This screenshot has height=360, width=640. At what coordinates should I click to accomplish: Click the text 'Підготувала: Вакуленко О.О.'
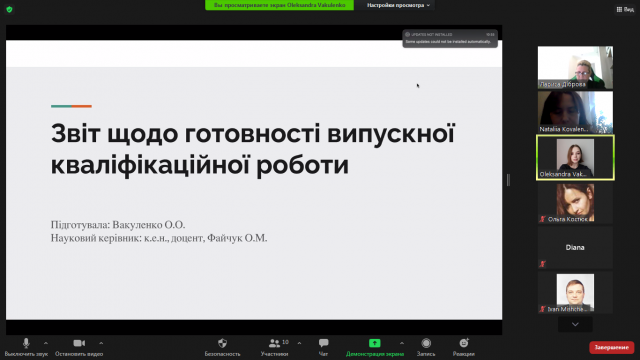point(118,225)
